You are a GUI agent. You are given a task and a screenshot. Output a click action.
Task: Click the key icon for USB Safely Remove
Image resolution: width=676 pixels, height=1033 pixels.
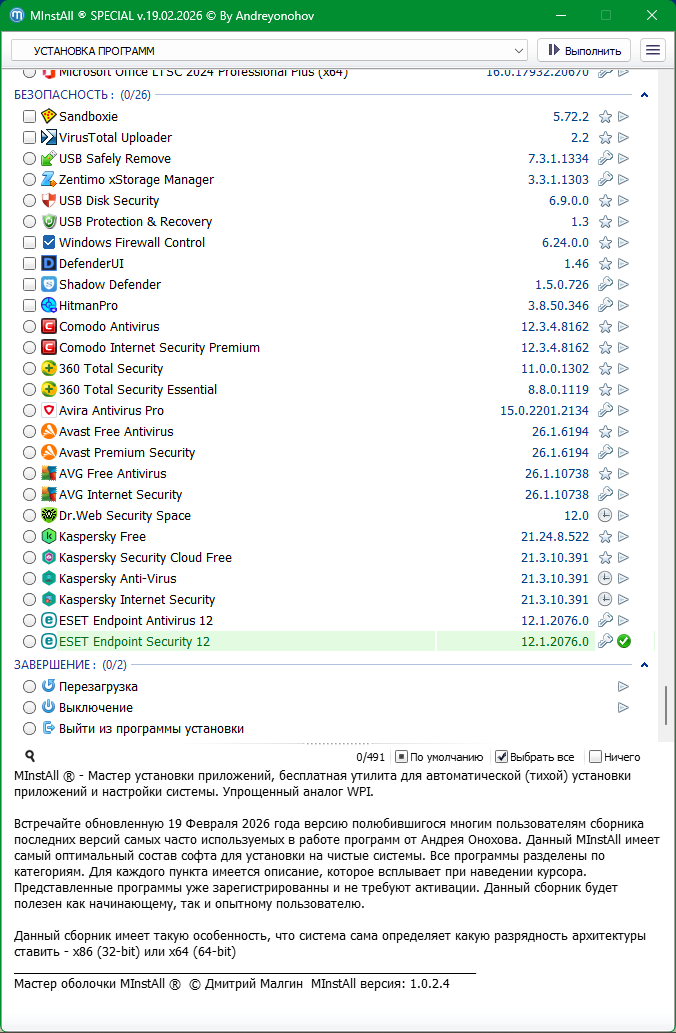(605, 159)
